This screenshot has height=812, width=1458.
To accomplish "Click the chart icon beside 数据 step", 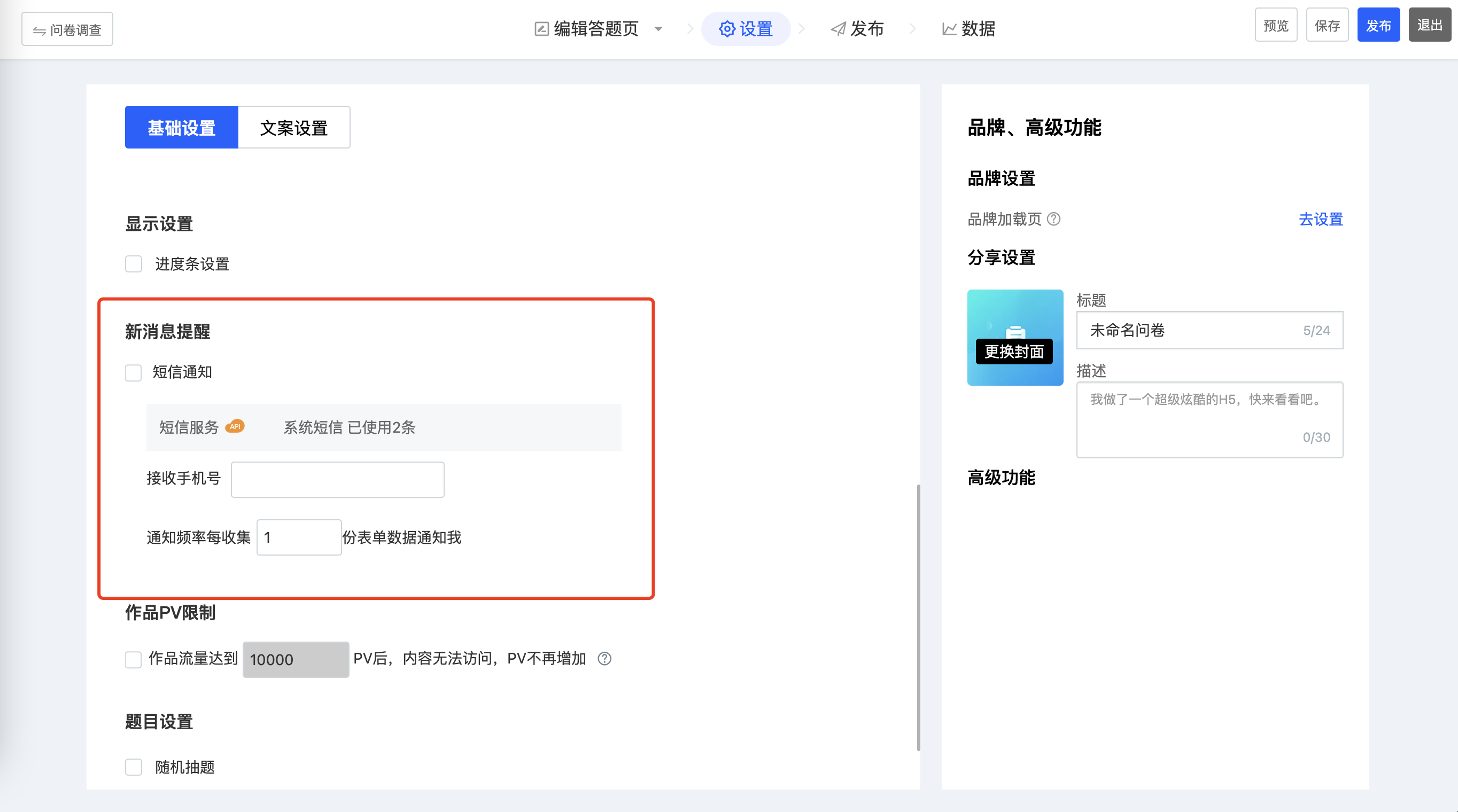I will coord(949,29).
